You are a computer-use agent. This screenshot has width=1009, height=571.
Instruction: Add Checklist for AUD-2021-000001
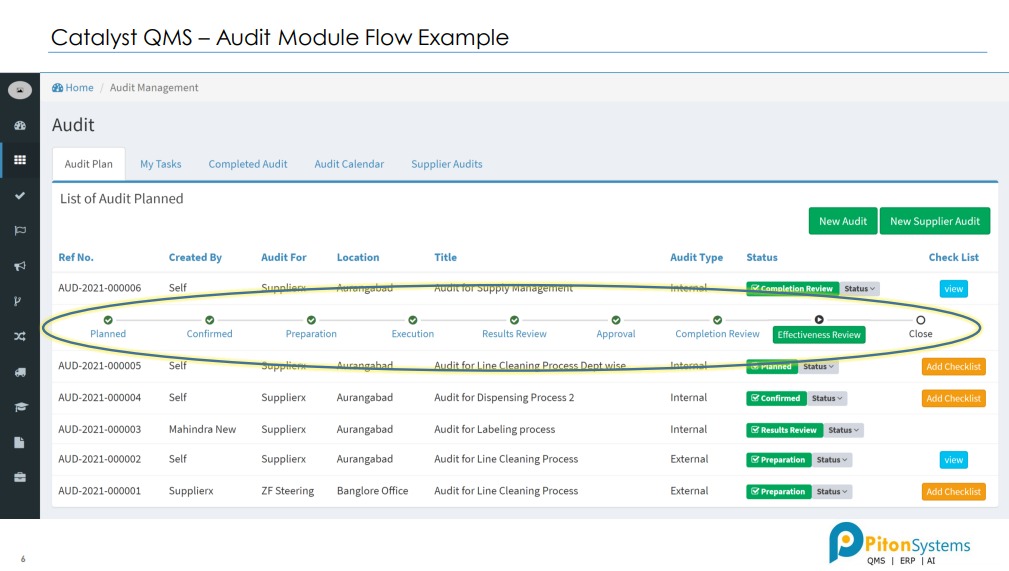pos(953,491)
